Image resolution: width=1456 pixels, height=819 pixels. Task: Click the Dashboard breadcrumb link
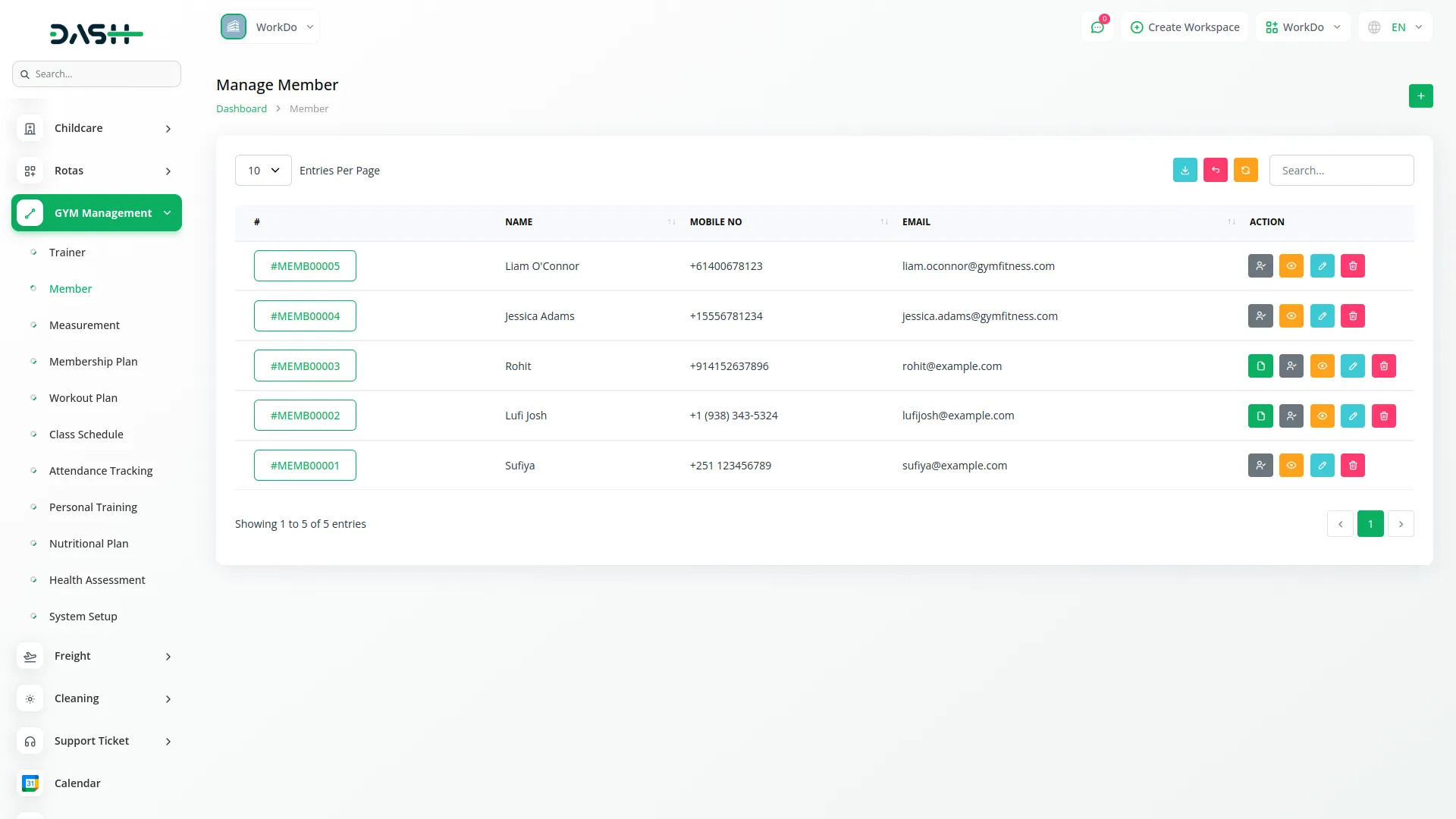click(241, 109)
